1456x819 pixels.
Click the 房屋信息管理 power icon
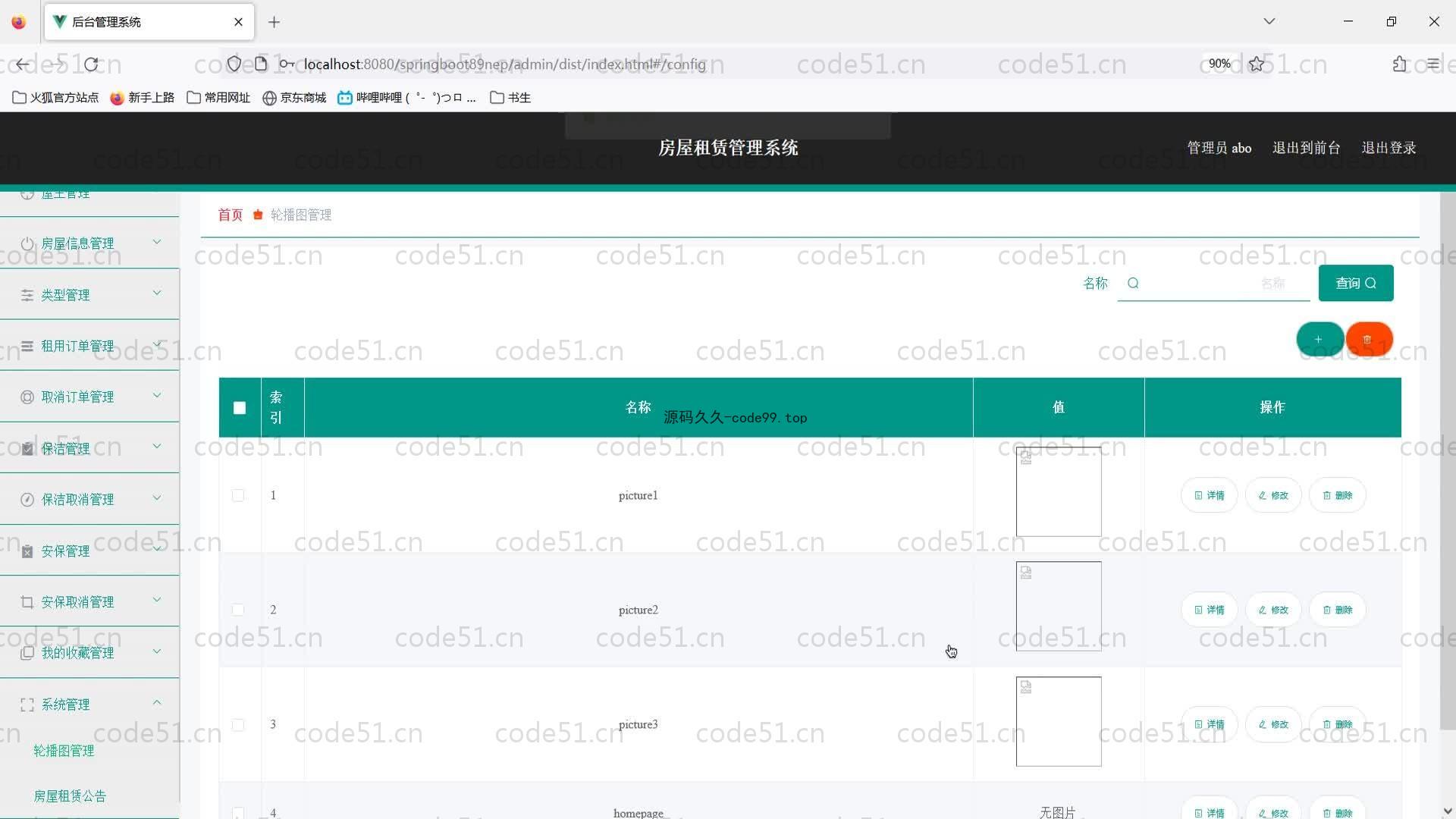[x=27, y=243]
